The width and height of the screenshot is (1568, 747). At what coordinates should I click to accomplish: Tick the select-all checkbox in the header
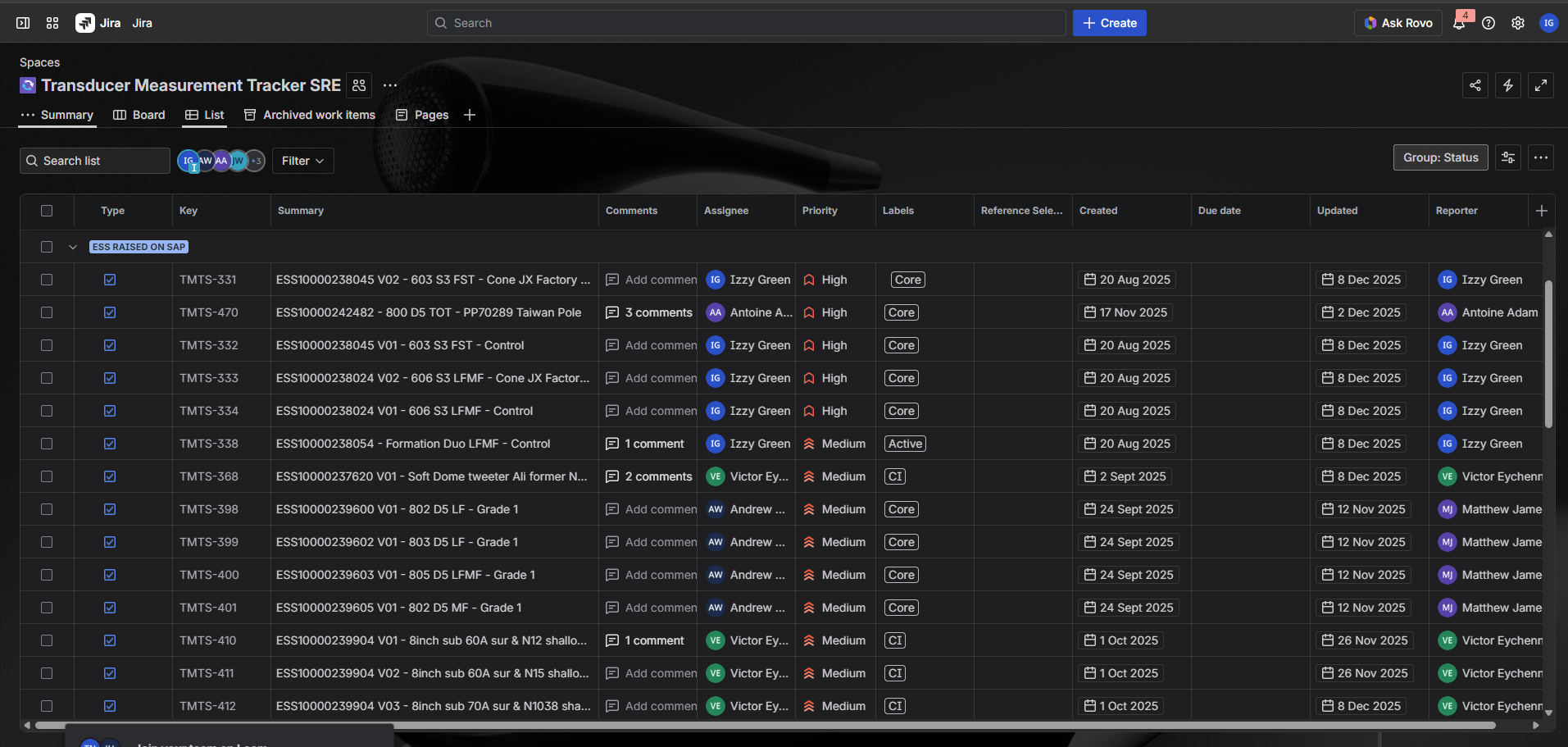47,211
